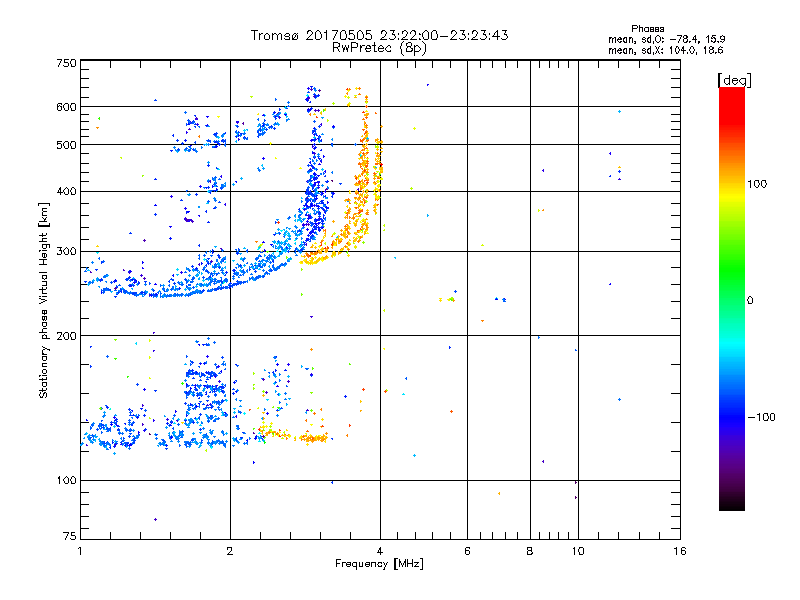Click the colorbar label '100'

click(757, 184)
